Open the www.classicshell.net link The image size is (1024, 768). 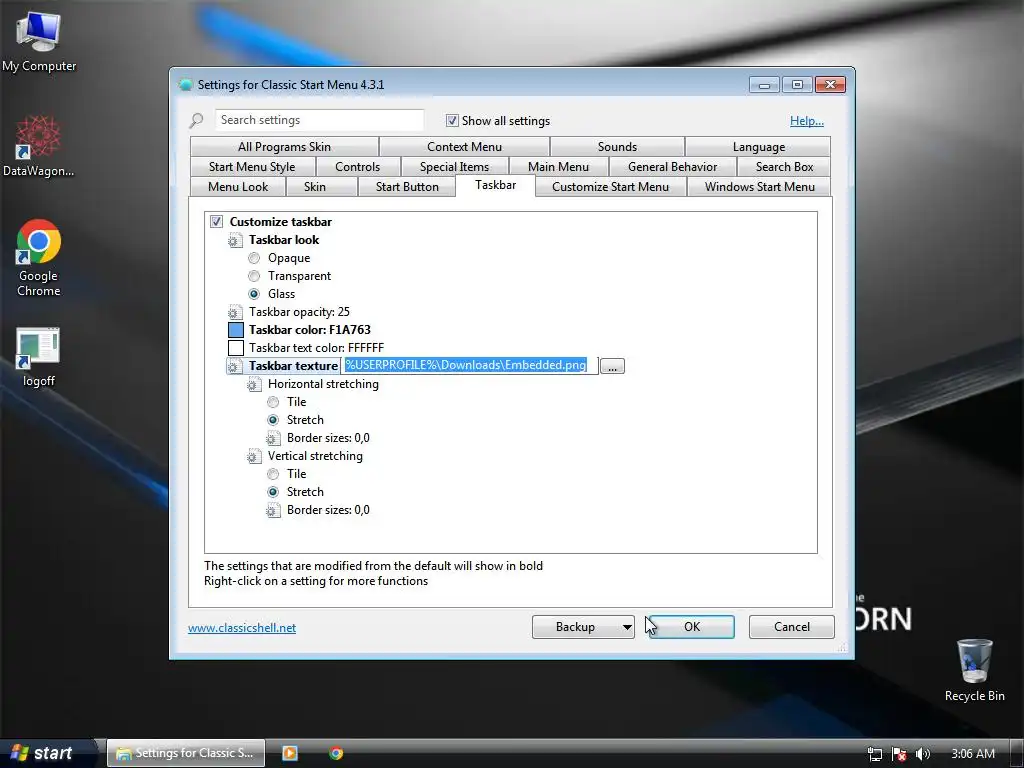point(242,628)
